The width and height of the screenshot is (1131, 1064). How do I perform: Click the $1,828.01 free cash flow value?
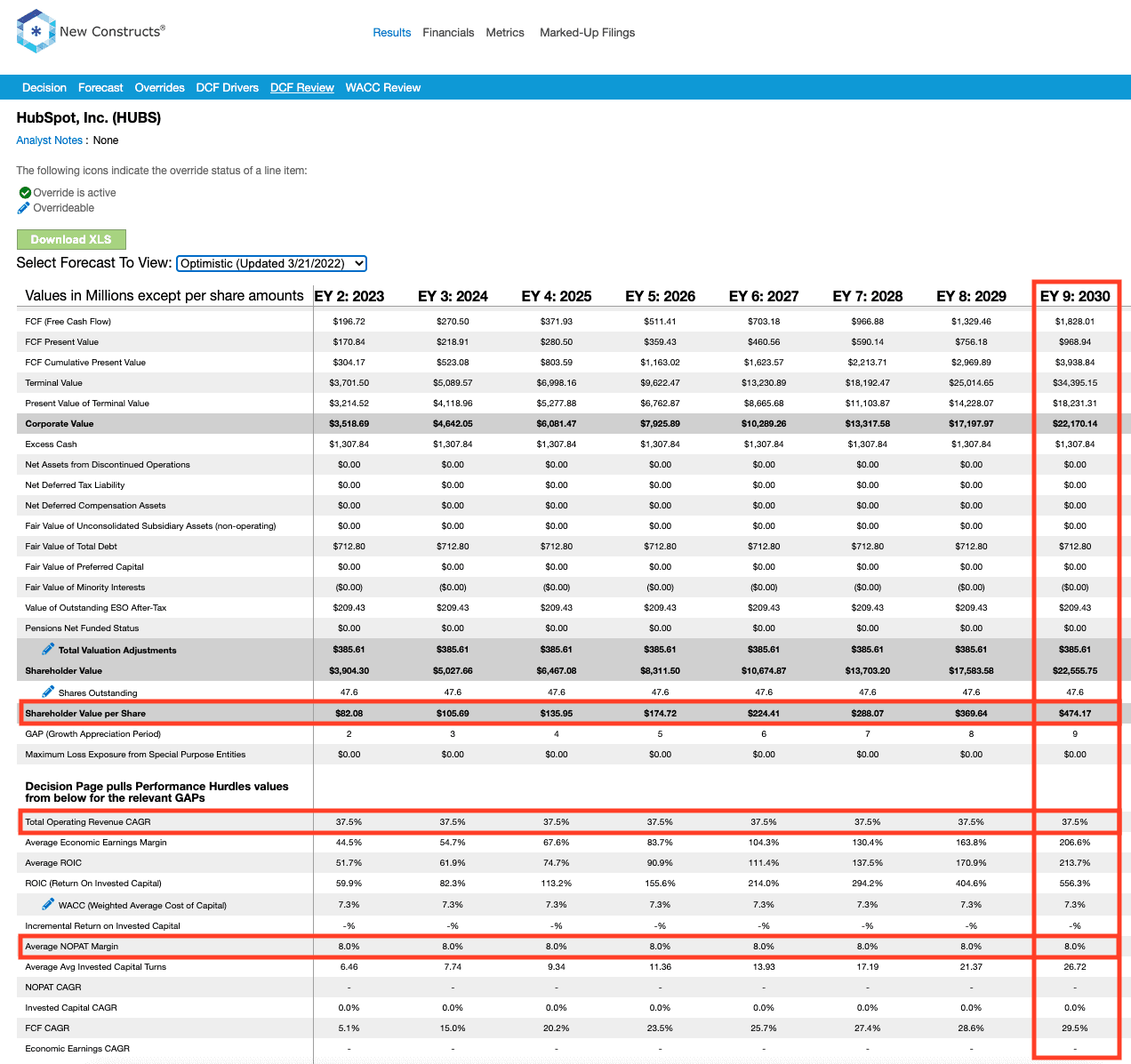click(1075, 322)
